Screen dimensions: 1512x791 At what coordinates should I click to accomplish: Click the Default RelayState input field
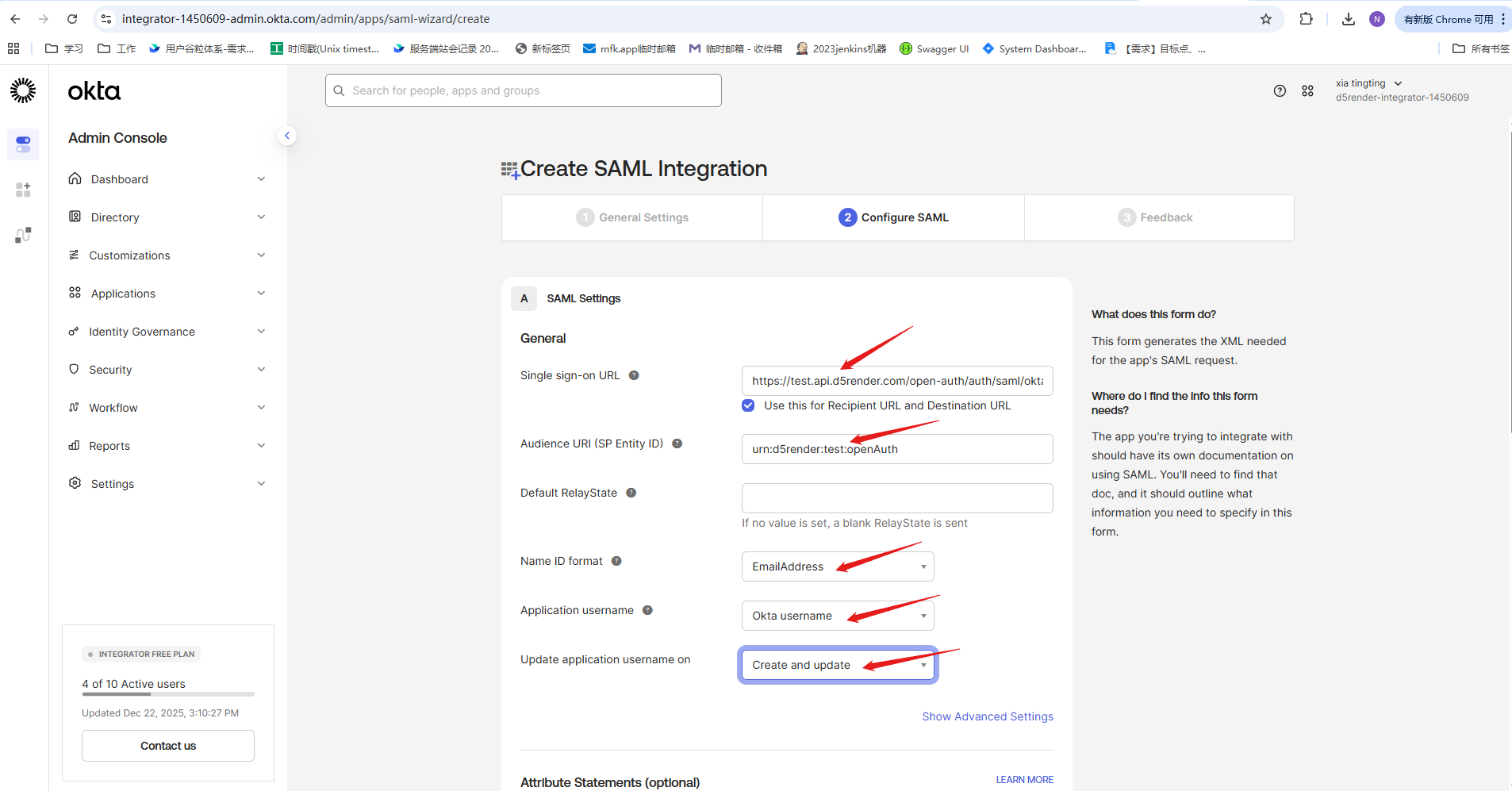[x=896, y=498]
